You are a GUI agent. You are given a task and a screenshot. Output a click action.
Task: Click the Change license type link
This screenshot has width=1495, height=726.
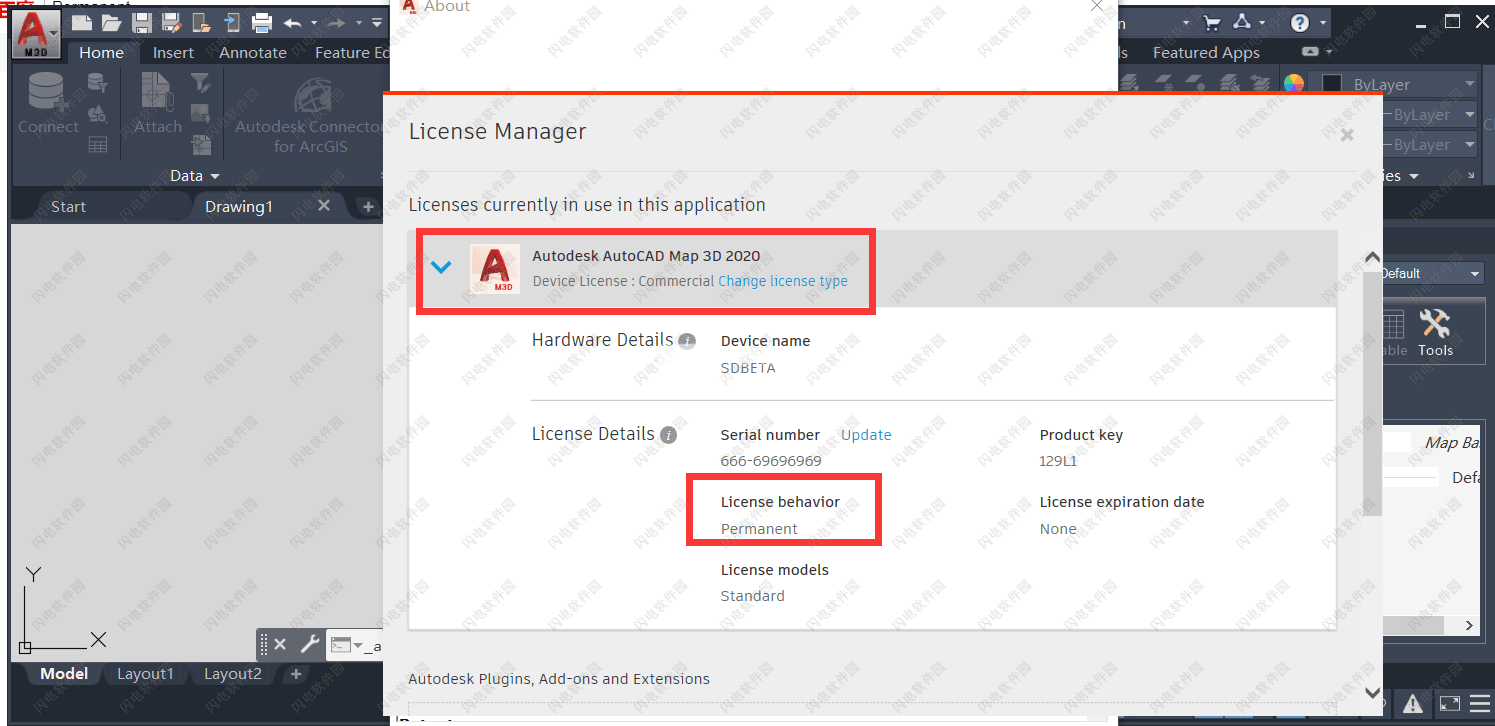(783, 281)
